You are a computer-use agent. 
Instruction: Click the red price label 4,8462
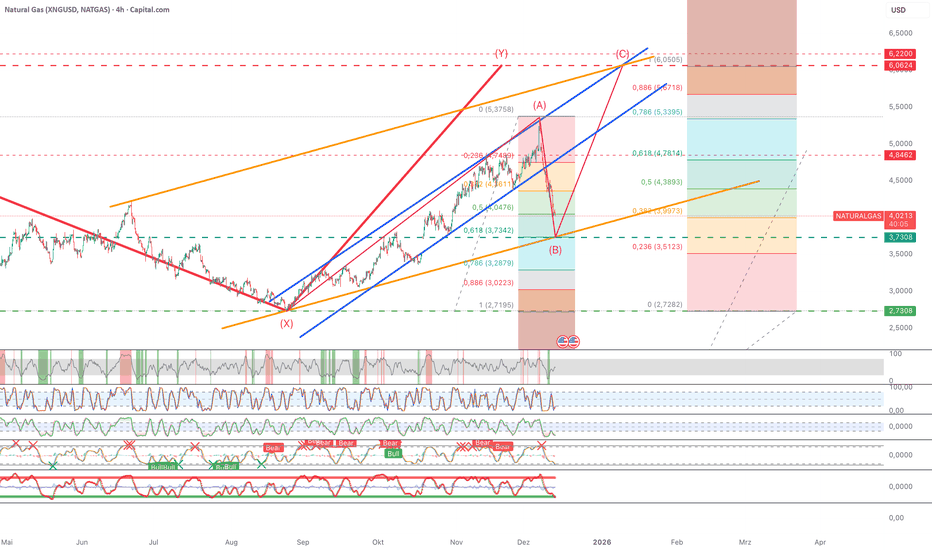(x=900, y=155)
